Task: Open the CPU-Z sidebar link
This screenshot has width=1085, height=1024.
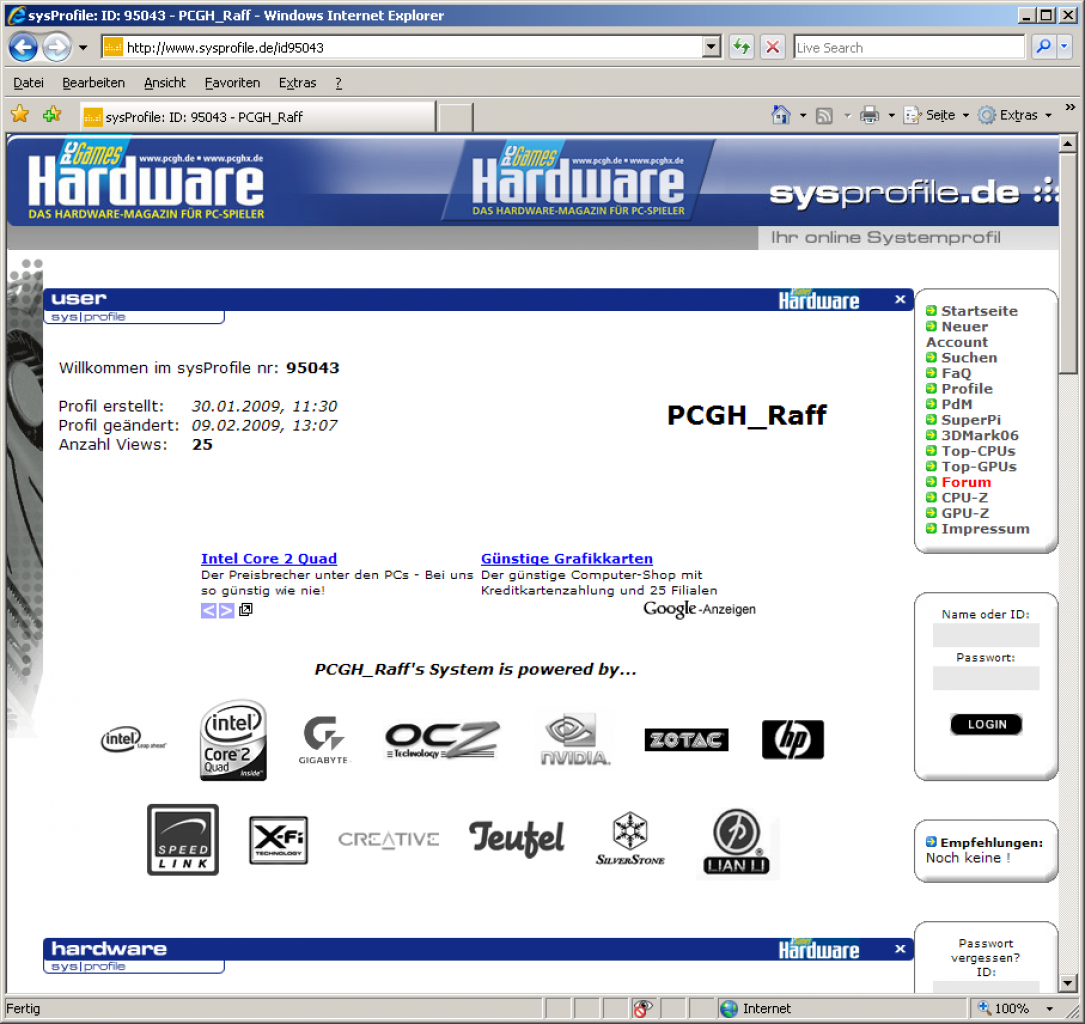Action: click(965, 497)
